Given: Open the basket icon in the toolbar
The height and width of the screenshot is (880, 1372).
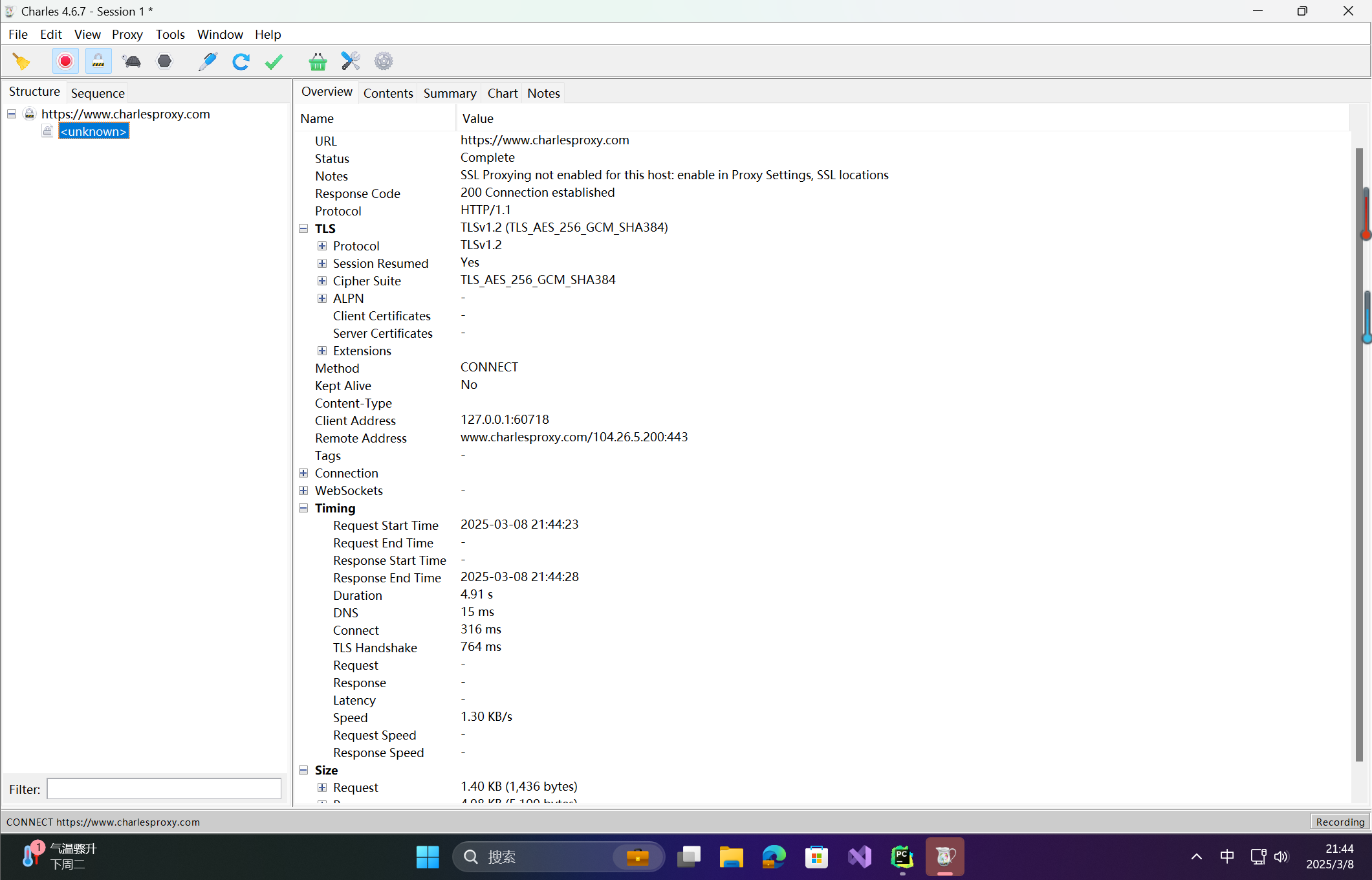Looking at the screenshot, I should pyautogui.click(x=318, y=61).
